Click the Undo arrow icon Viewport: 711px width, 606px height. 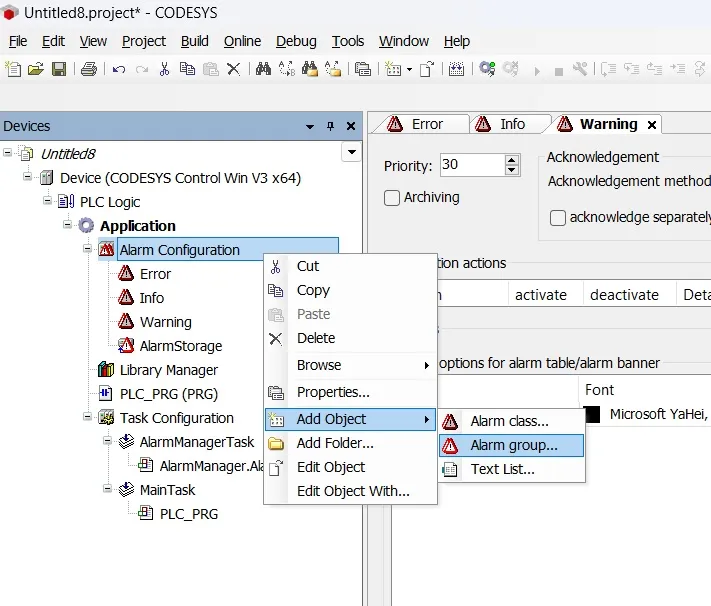119,69
